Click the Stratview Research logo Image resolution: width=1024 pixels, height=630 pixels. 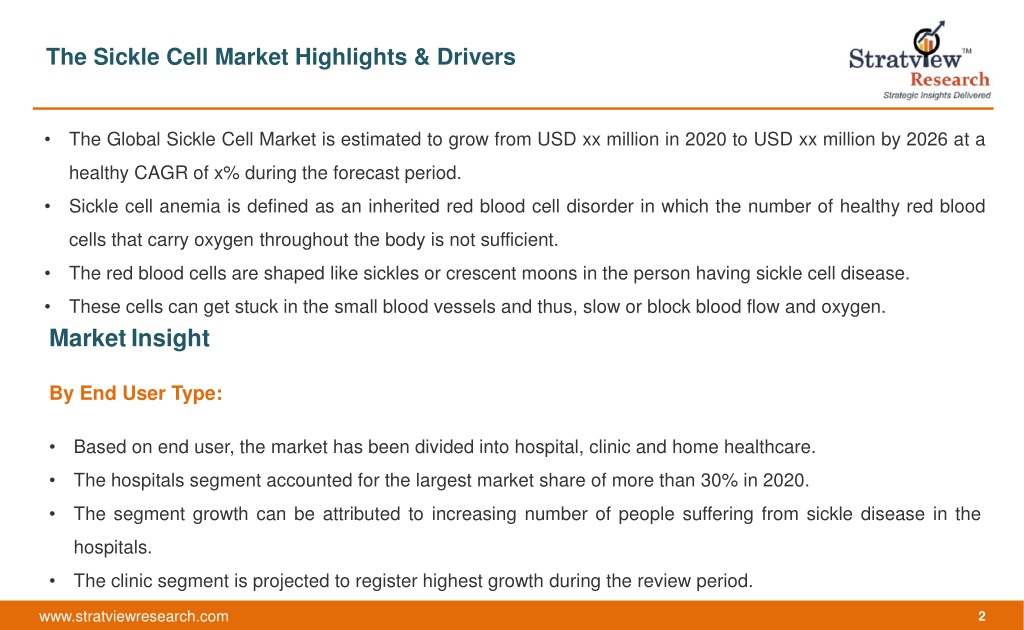pyautogui.click(x=920, y=60)
